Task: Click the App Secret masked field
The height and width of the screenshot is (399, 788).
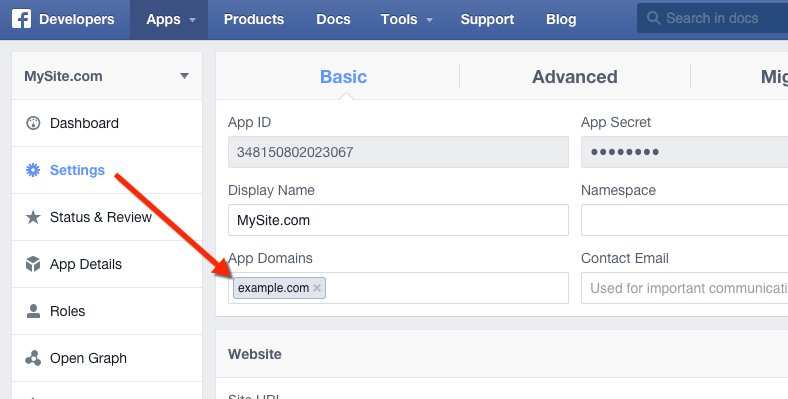Action: click(x=684, y=152)
